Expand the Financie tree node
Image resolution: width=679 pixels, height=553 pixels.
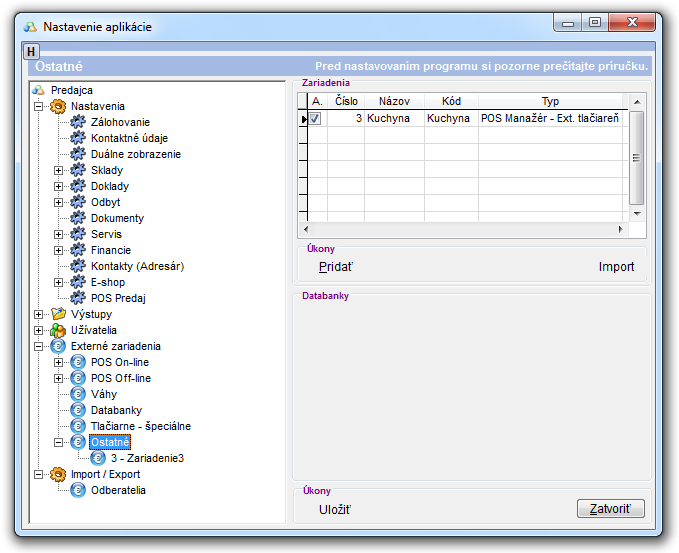click(x=58, y=250)
